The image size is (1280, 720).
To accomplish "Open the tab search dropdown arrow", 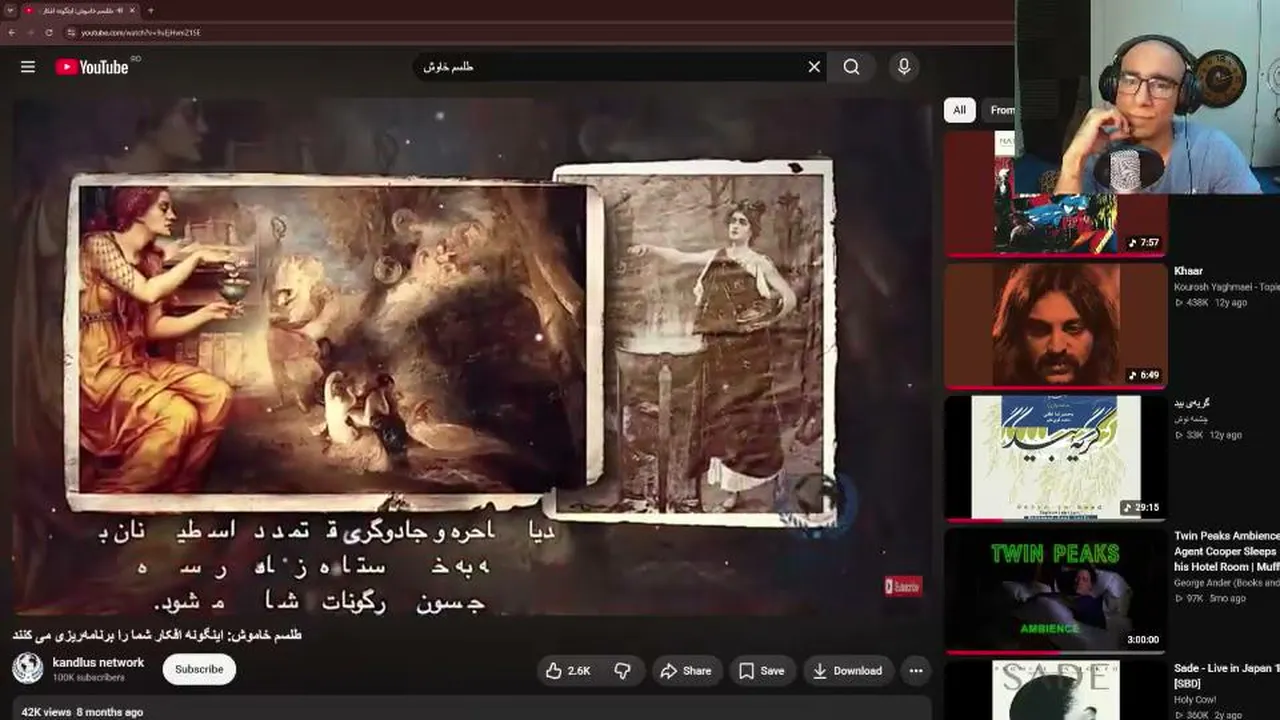I will tap(9, 11).
